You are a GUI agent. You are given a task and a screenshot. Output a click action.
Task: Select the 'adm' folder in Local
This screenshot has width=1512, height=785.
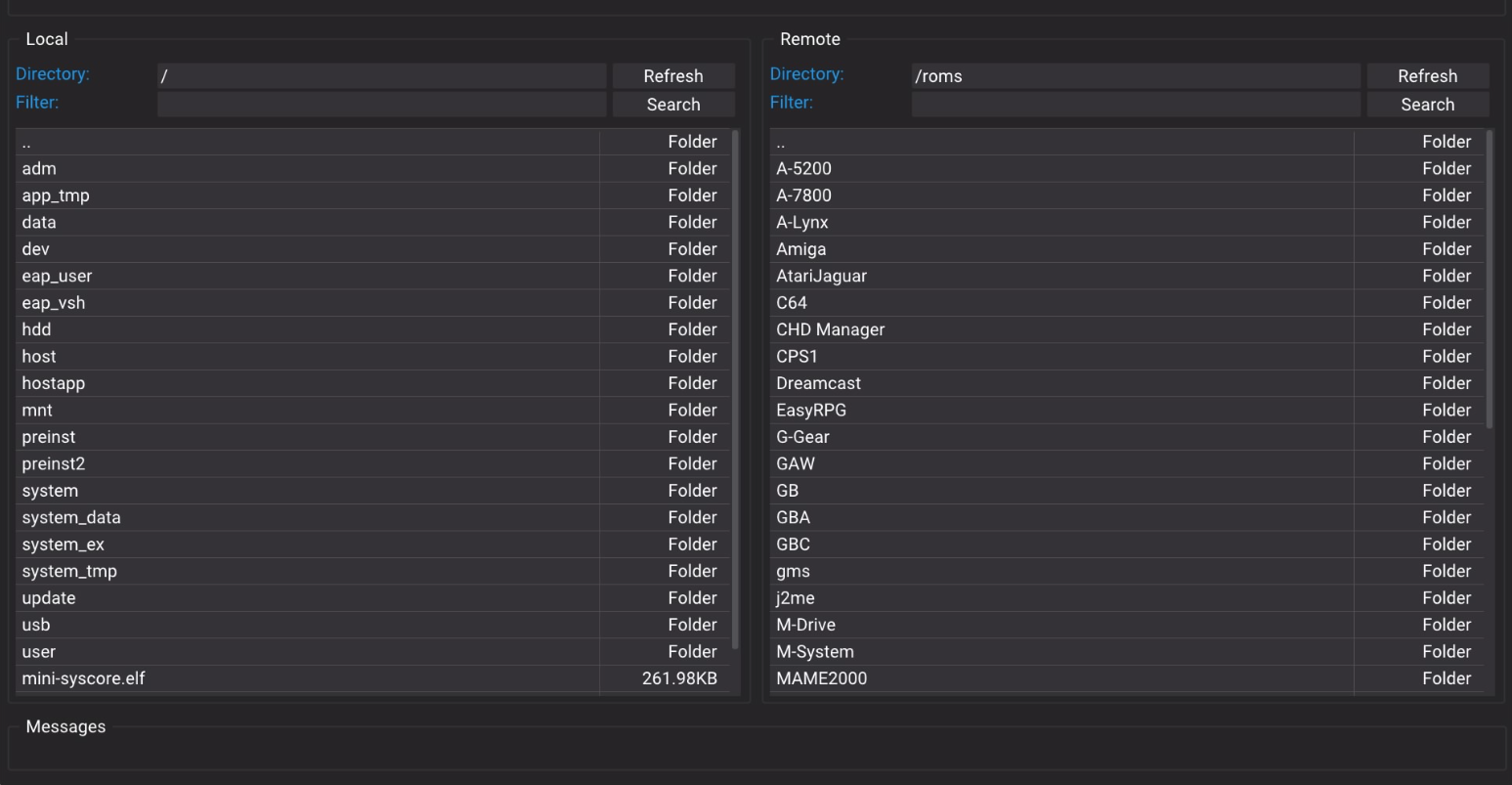click(373, 169)
